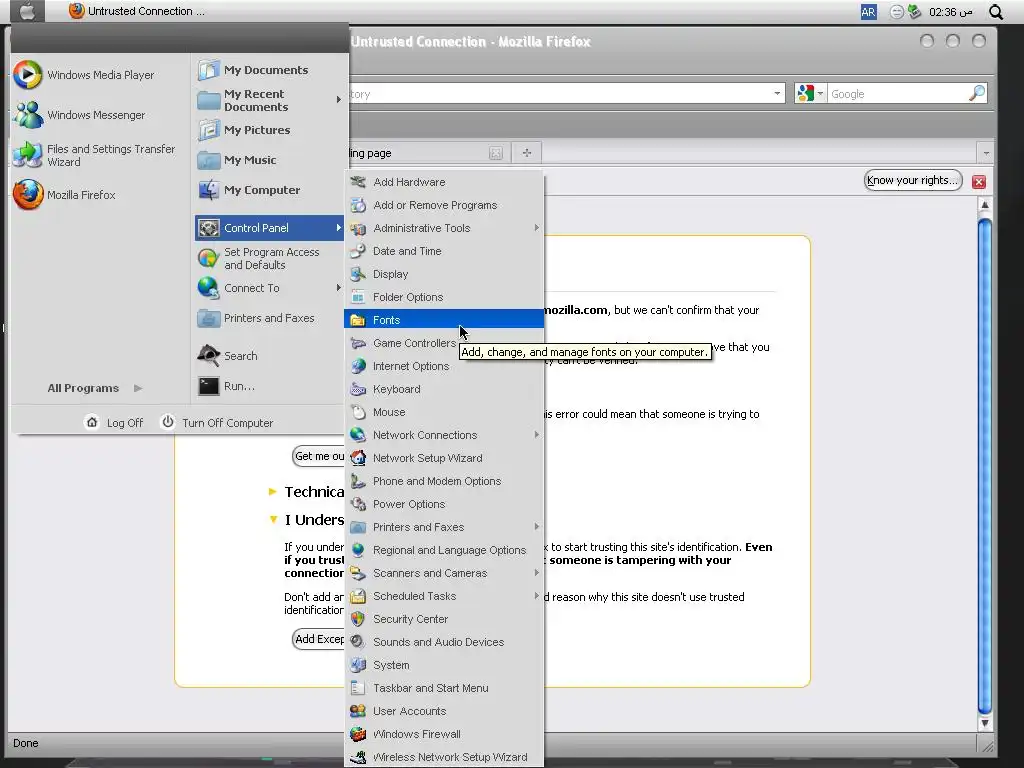Click Add Exception button
The image size is (1024, 768).
point(319,639)
